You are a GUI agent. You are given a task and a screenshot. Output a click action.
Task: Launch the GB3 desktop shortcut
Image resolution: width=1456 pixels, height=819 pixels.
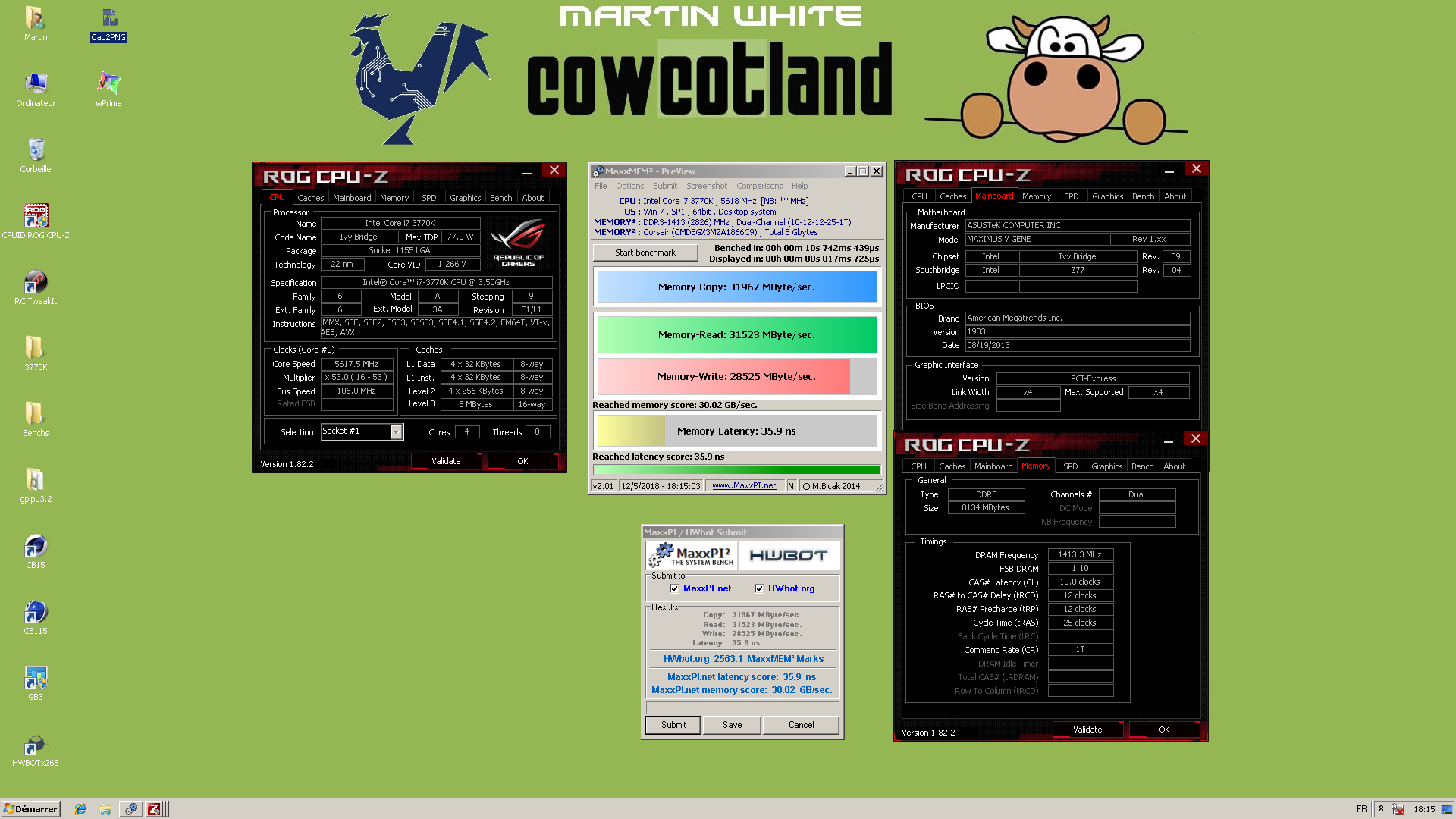click(36, 683)
